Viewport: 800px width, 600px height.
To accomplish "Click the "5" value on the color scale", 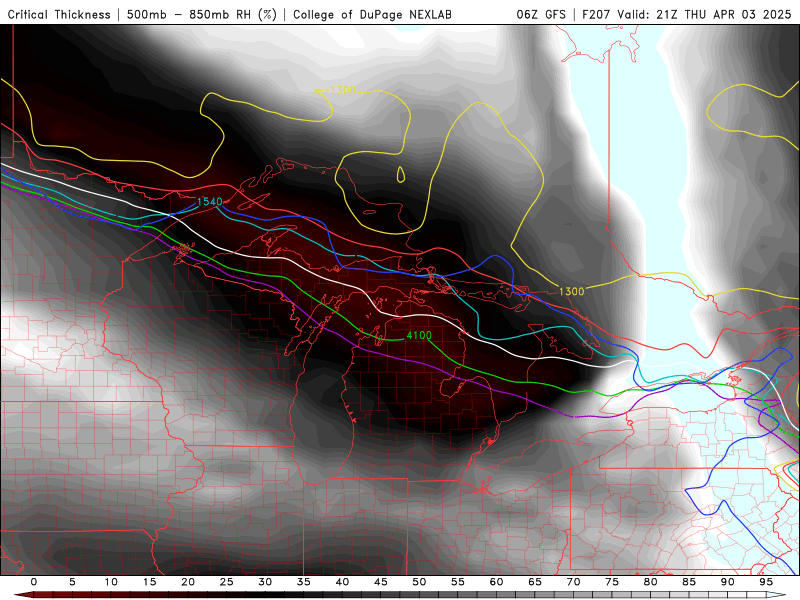I will (x=72, y=582).
